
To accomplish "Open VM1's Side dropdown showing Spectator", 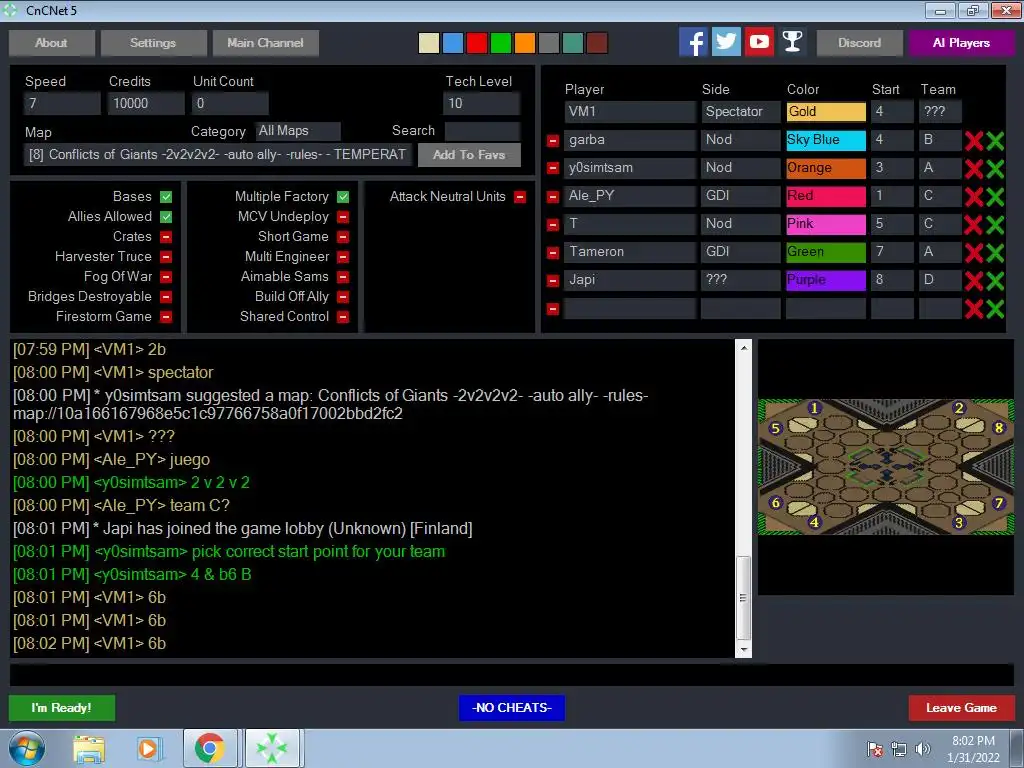I will tap(741, 112).
